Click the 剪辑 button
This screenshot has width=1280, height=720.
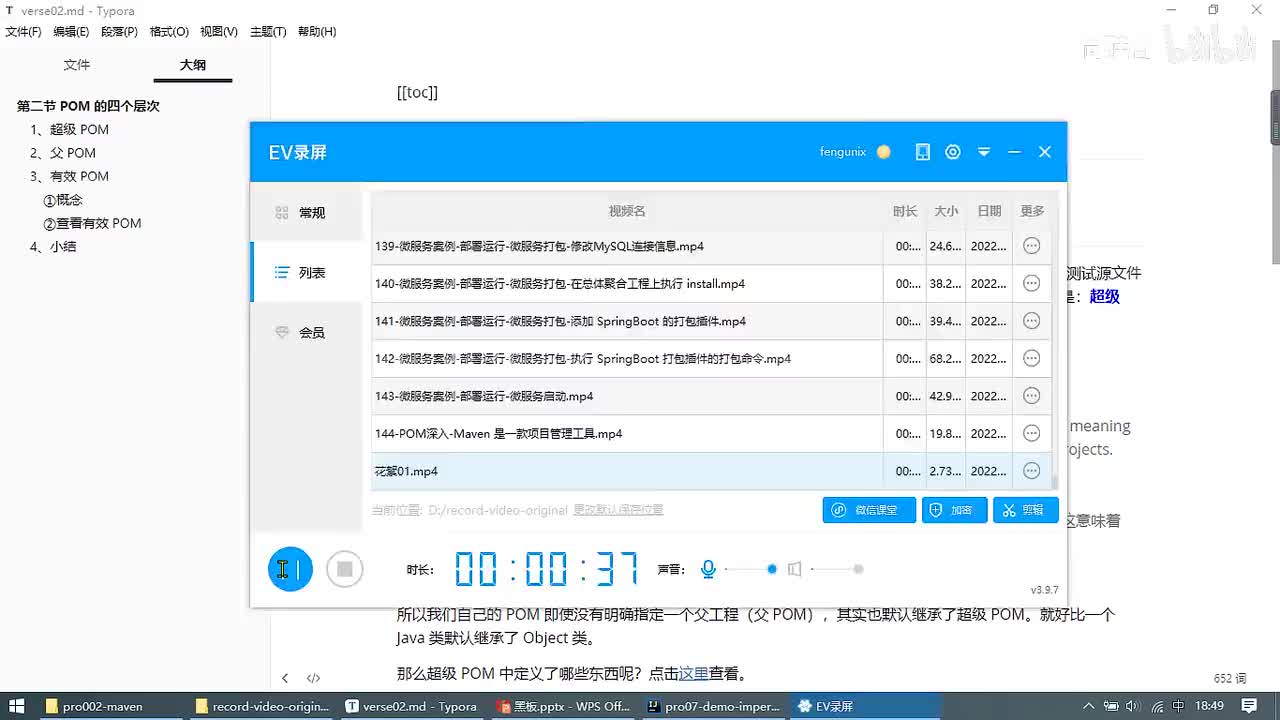pos(1026,510)
